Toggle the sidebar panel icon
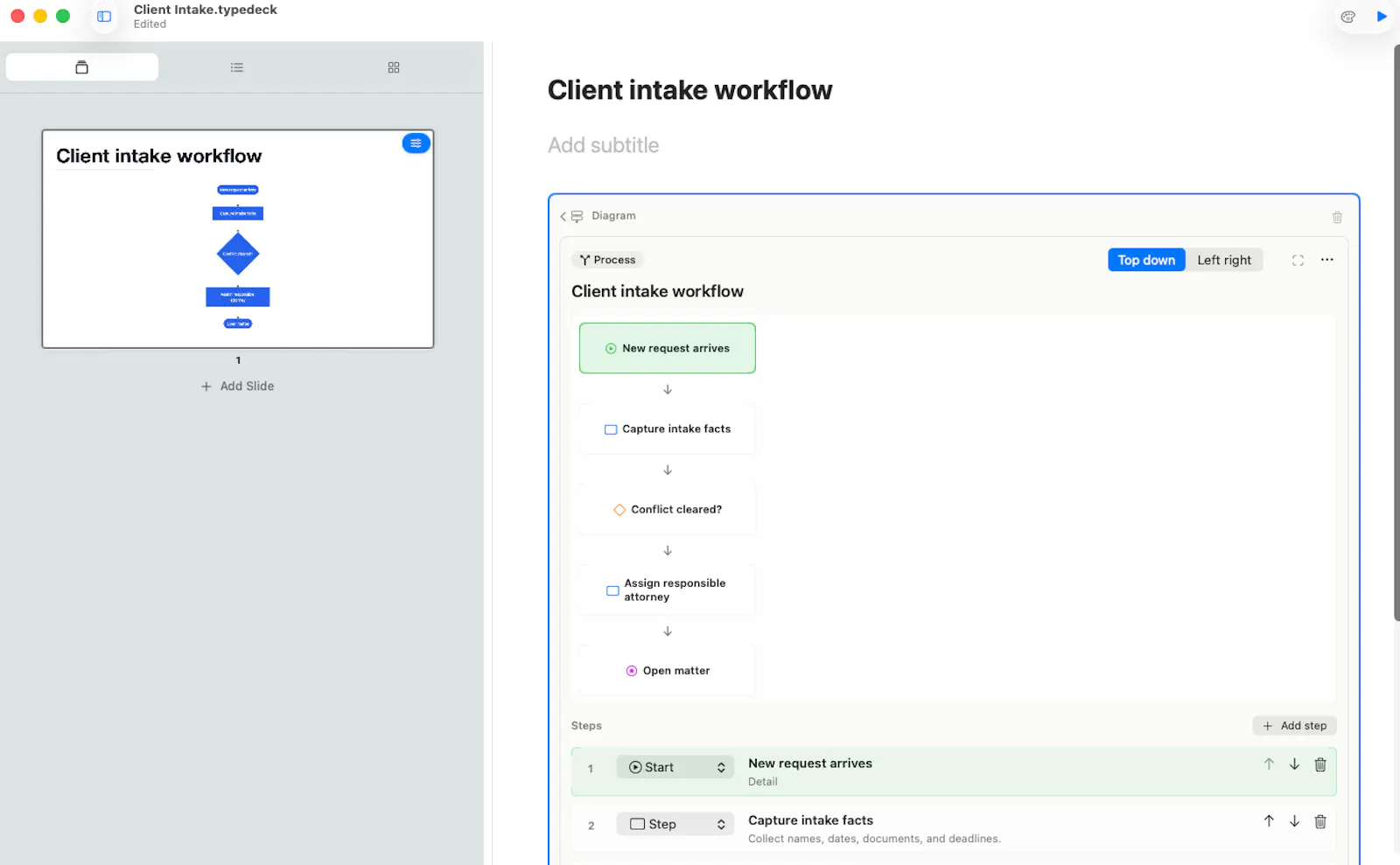This screenshot has width=1400, height=865. coord(104,17)
